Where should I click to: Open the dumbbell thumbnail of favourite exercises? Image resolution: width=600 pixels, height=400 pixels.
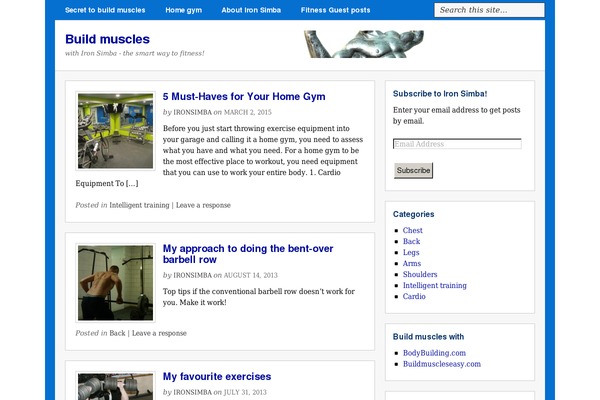coord(116,387)
